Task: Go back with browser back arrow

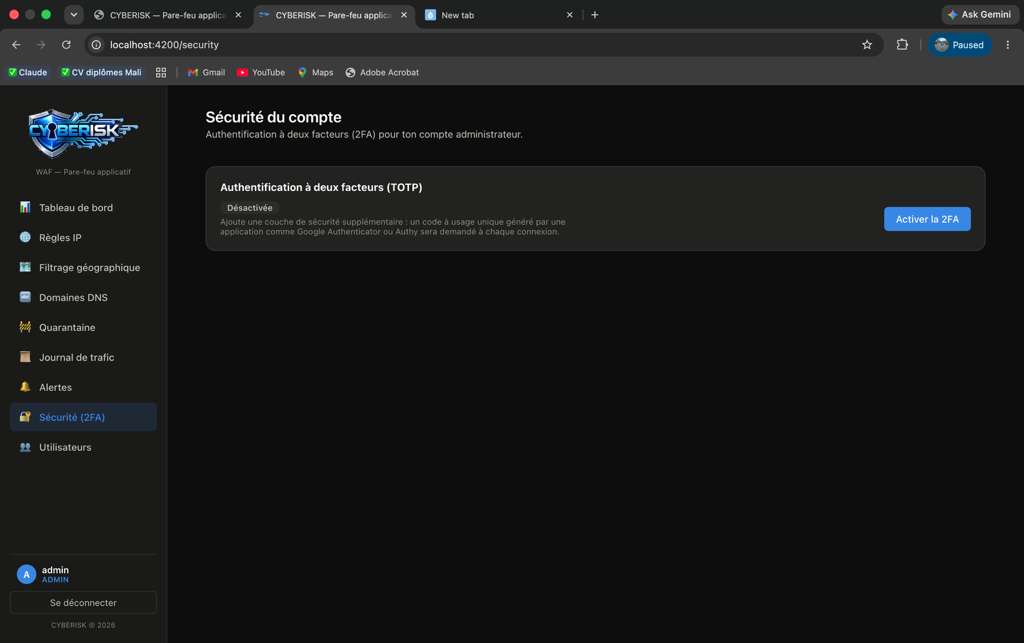Action: [16, 44]
